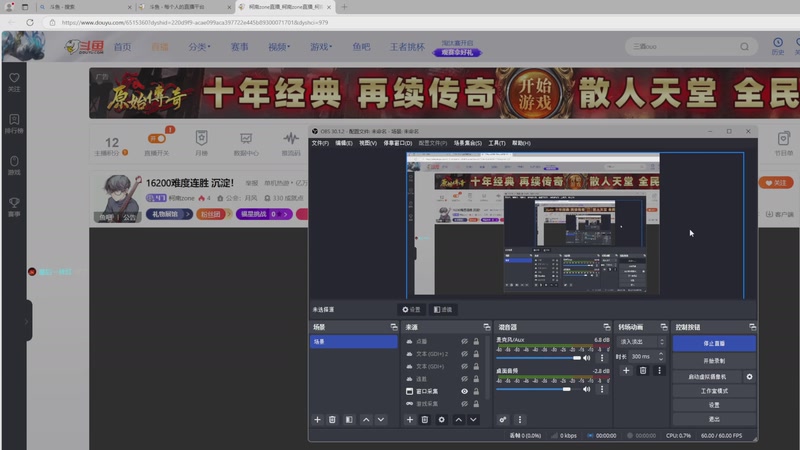The image size is (800, 450).
Task: Toggle Douyu 直播开关 switch
Action: [157, 139]
